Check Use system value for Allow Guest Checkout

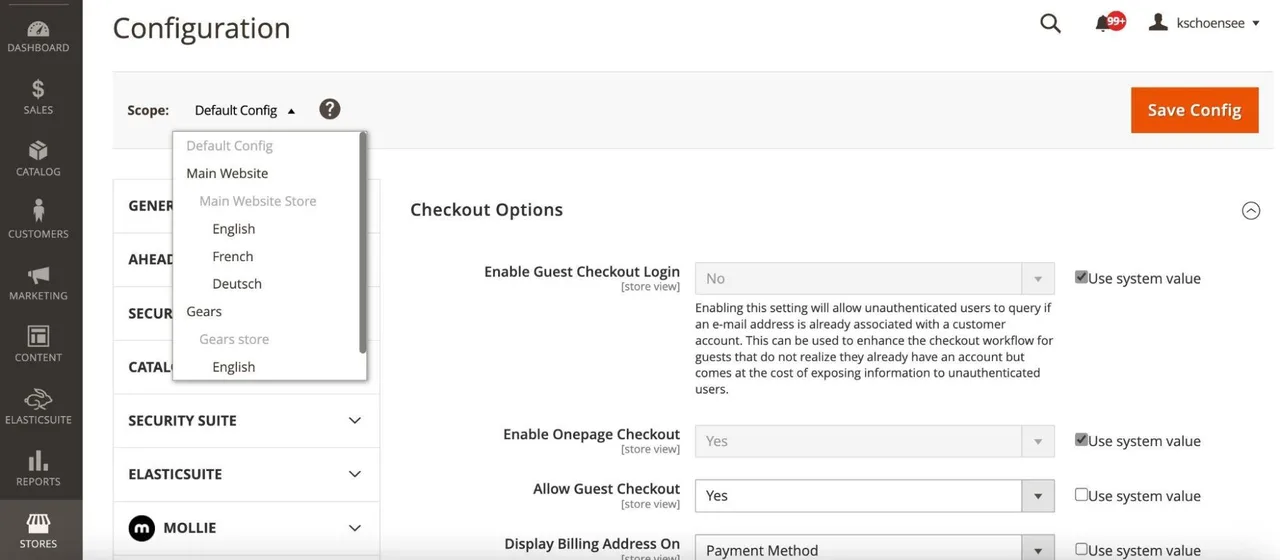tap(1081, 494)
